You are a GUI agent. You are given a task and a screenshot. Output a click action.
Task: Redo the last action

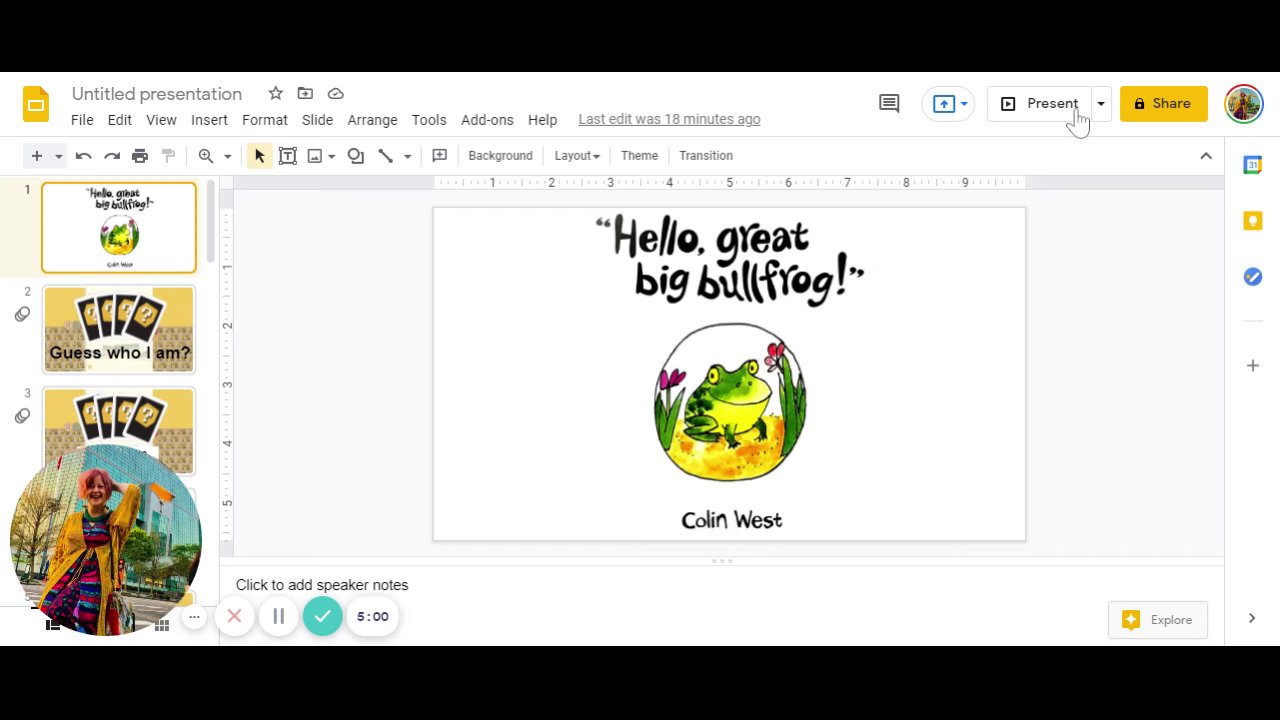(112, 155)
